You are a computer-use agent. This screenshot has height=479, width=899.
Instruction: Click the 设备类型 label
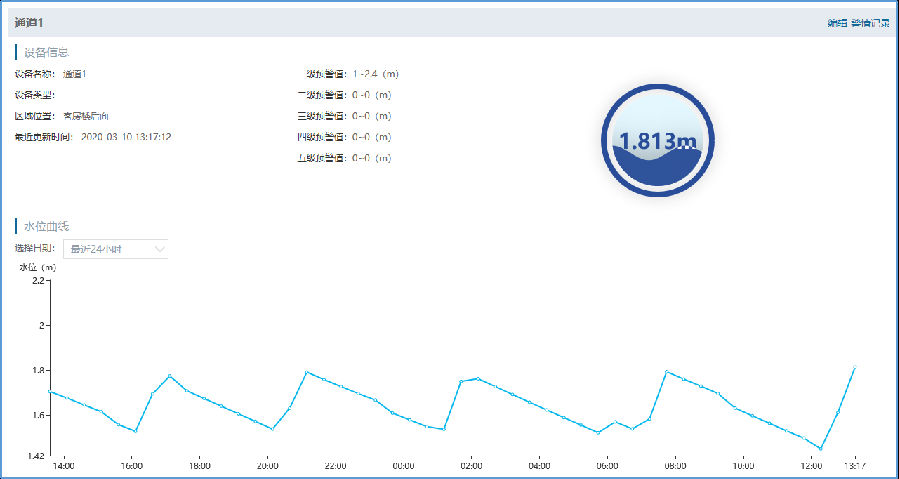(34, 95)
